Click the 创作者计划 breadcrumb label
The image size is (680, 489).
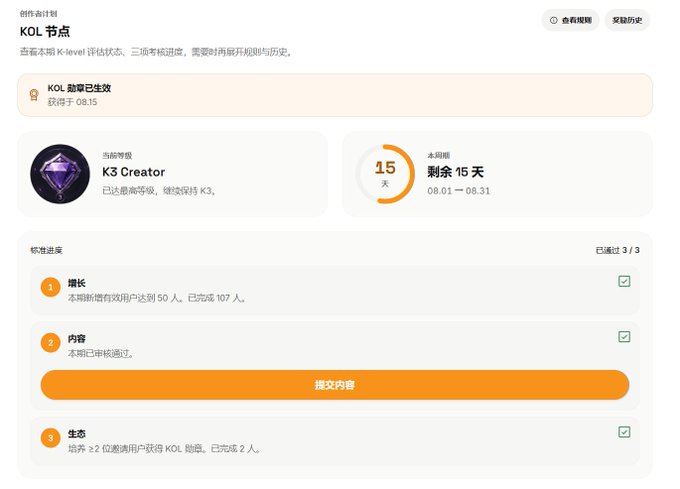click(38, 13)
